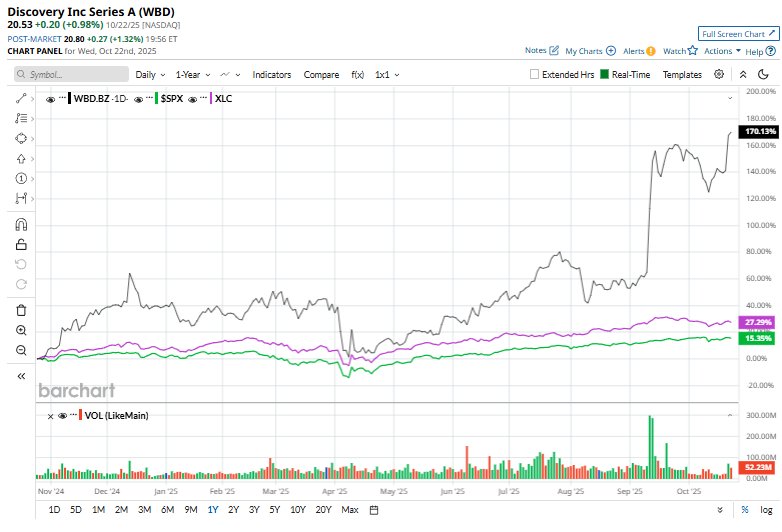Select the 6M time range
This screenshot has height=532, width=782.
coord(167,510)
